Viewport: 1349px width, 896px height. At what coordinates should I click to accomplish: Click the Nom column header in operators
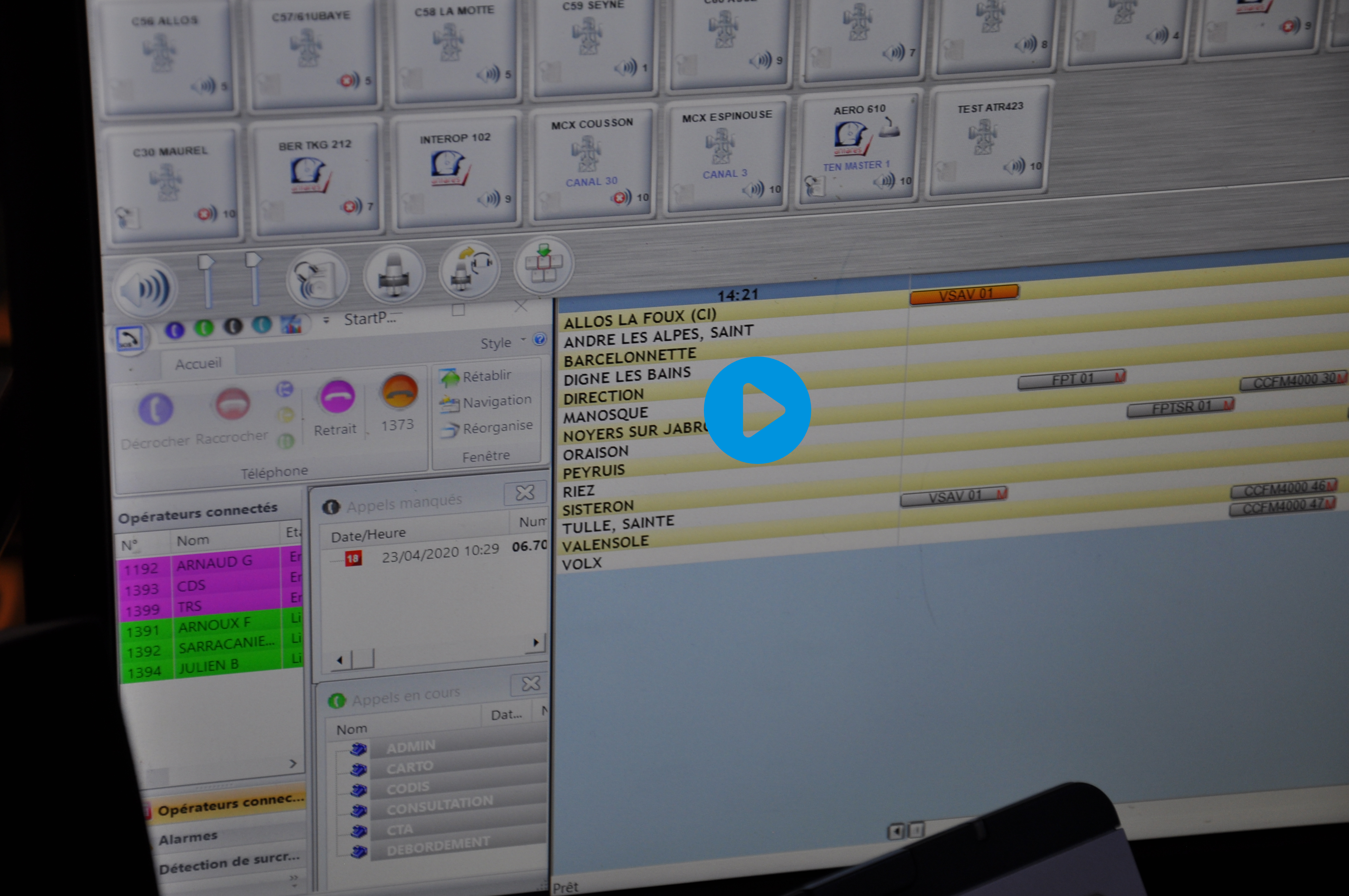tap(193, 540)
